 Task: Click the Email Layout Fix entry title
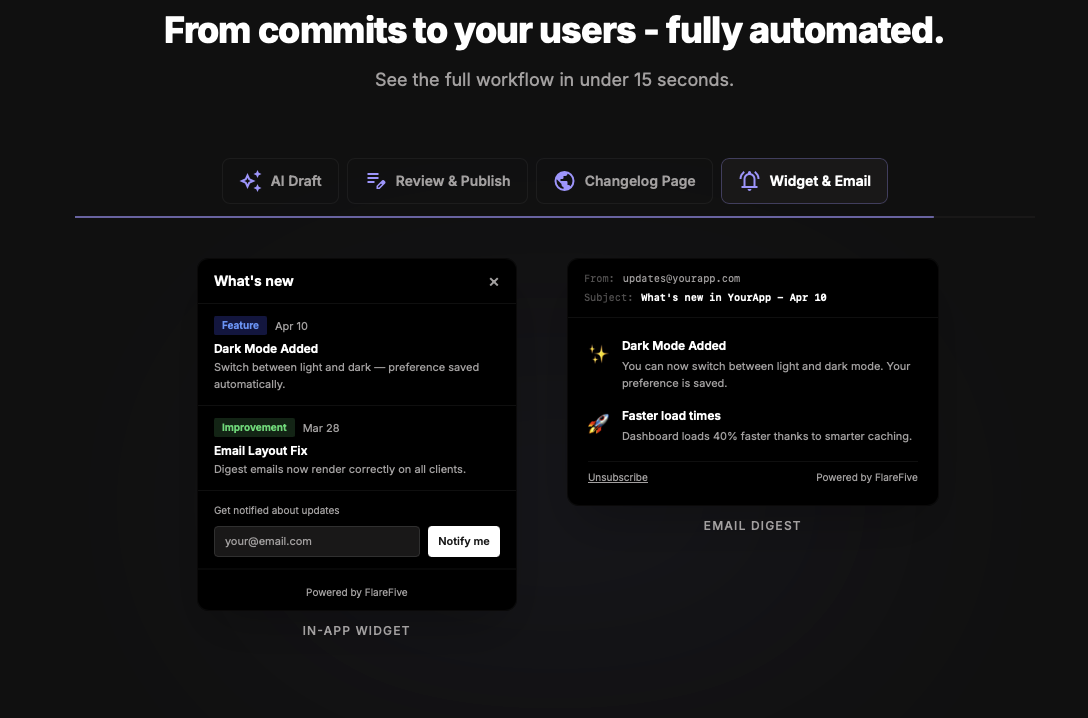click(x=260, y=451)
